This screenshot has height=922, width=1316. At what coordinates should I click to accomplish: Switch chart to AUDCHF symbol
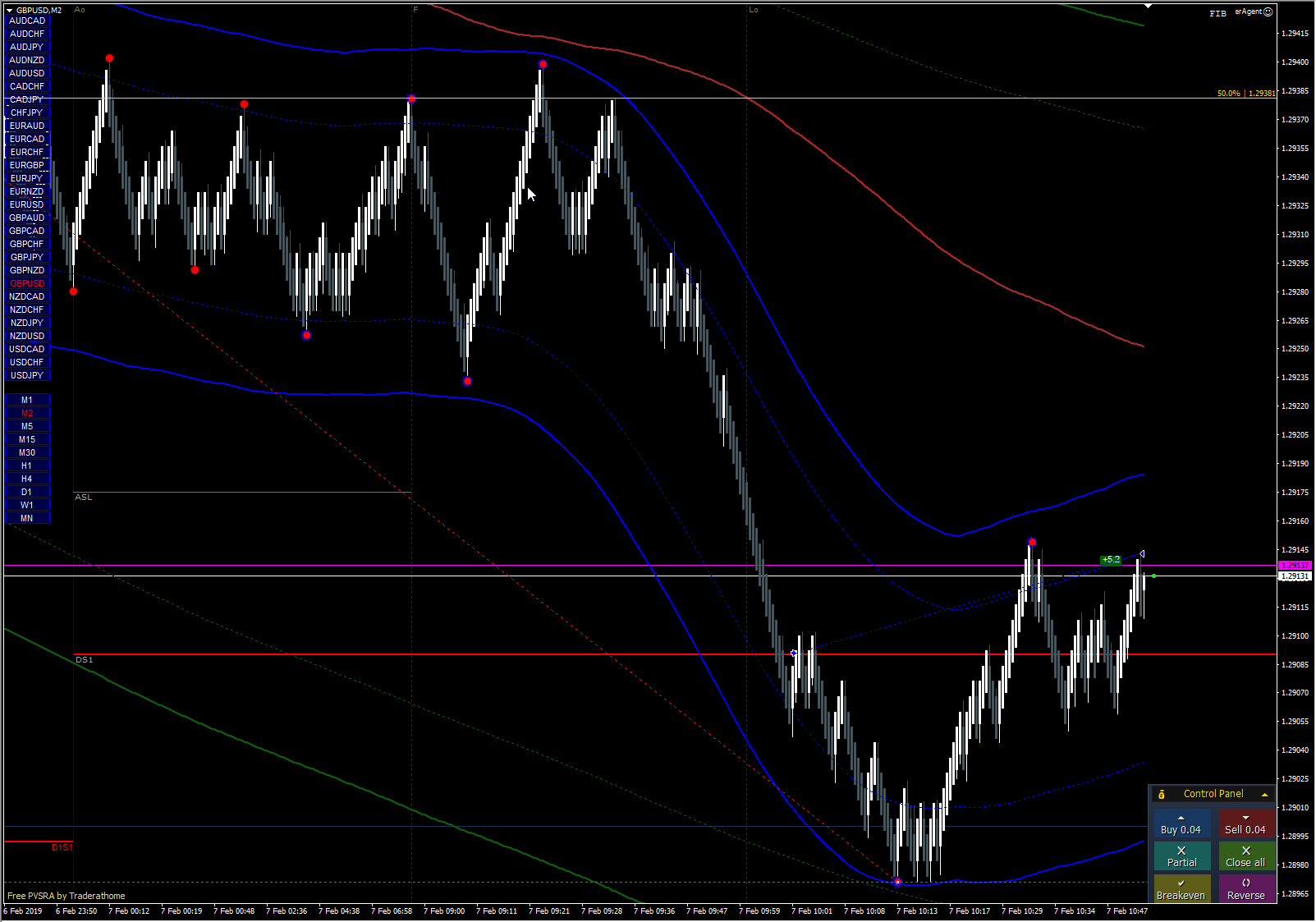(27, 34)
